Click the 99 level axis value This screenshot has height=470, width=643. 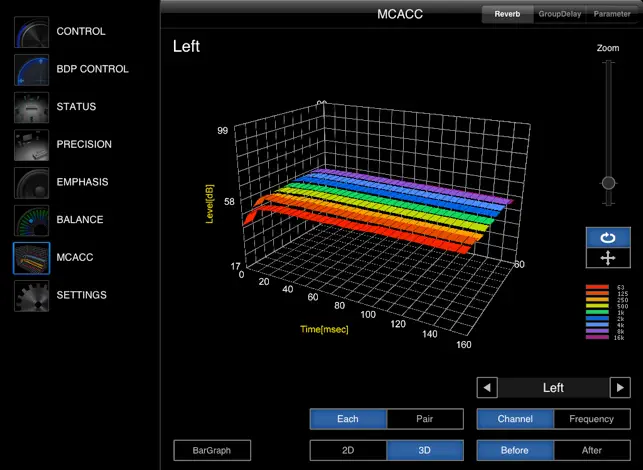pos(223,131)
